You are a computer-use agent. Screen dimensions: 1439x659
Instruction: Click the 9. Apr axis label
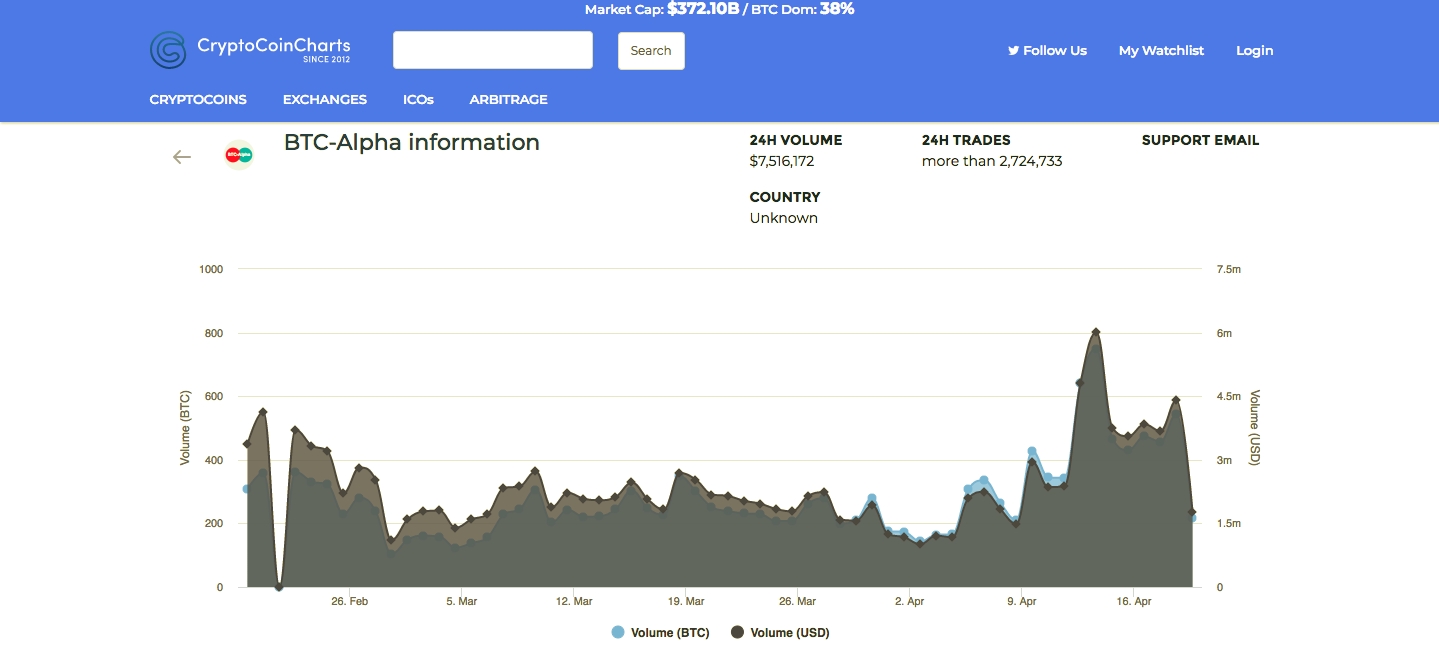(x=1021, y=601)
